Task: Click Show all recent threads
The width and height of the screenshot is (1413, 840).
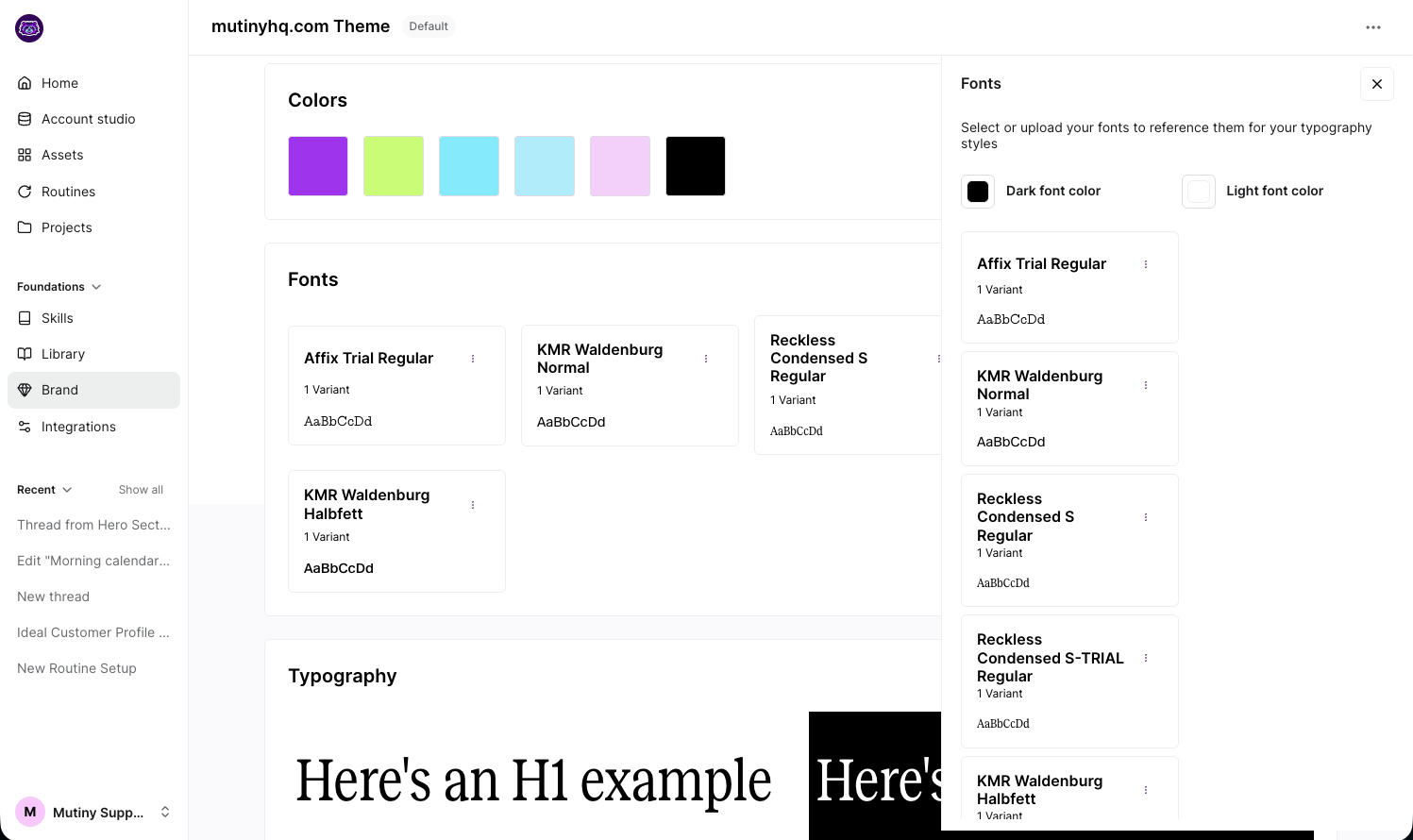Action: coord(141,490)
